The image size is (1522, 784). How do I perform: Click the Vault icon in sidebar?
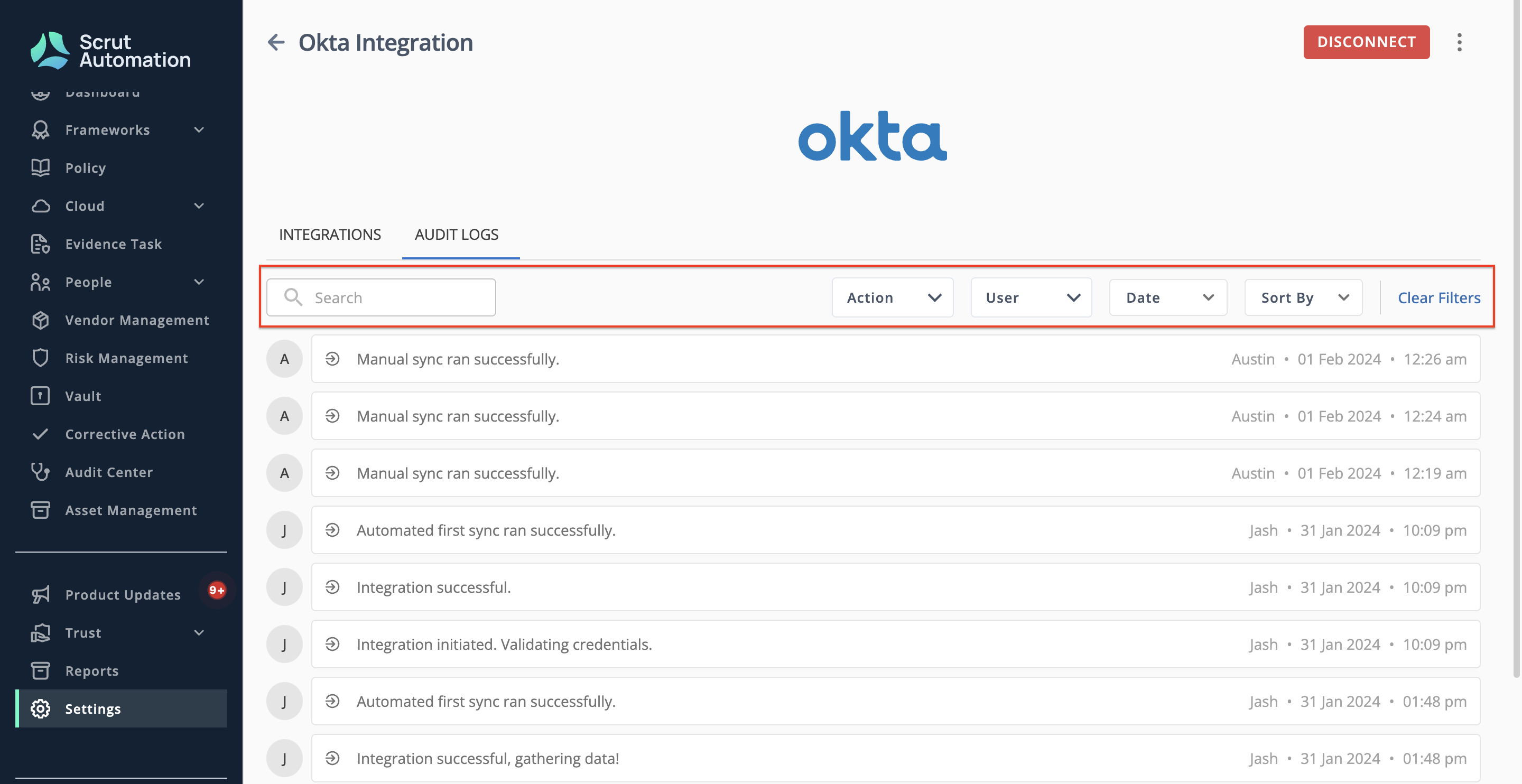(x=40, y=396)
